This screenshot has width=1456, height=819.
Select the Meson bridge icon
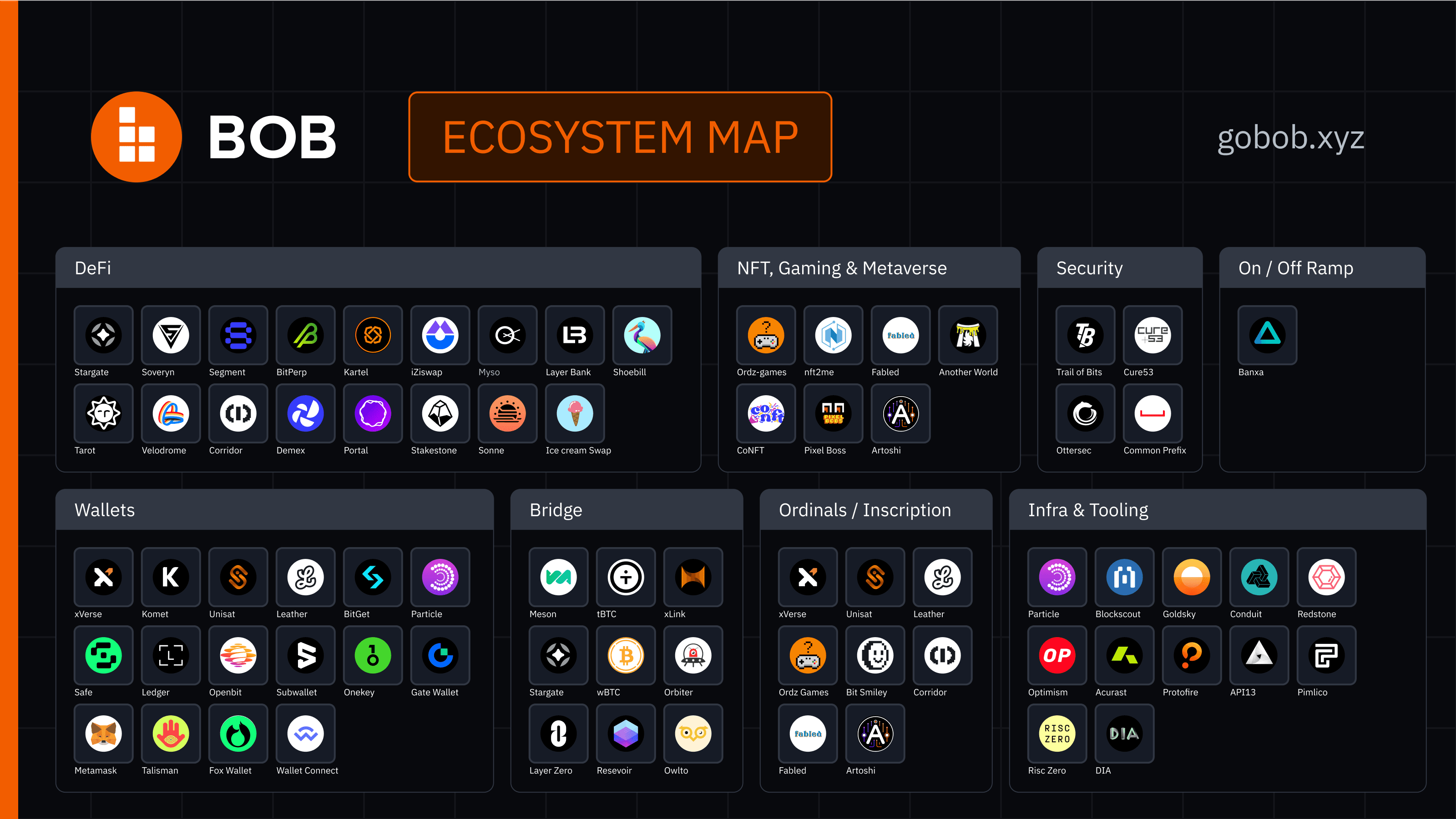point(558,577)
